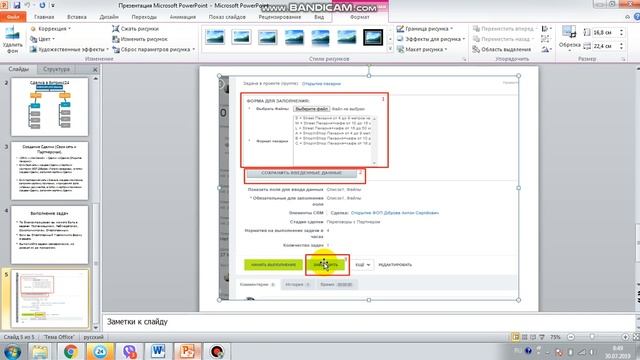
Task: Open Microsoft Word from the taskbar
Action: 158,351
